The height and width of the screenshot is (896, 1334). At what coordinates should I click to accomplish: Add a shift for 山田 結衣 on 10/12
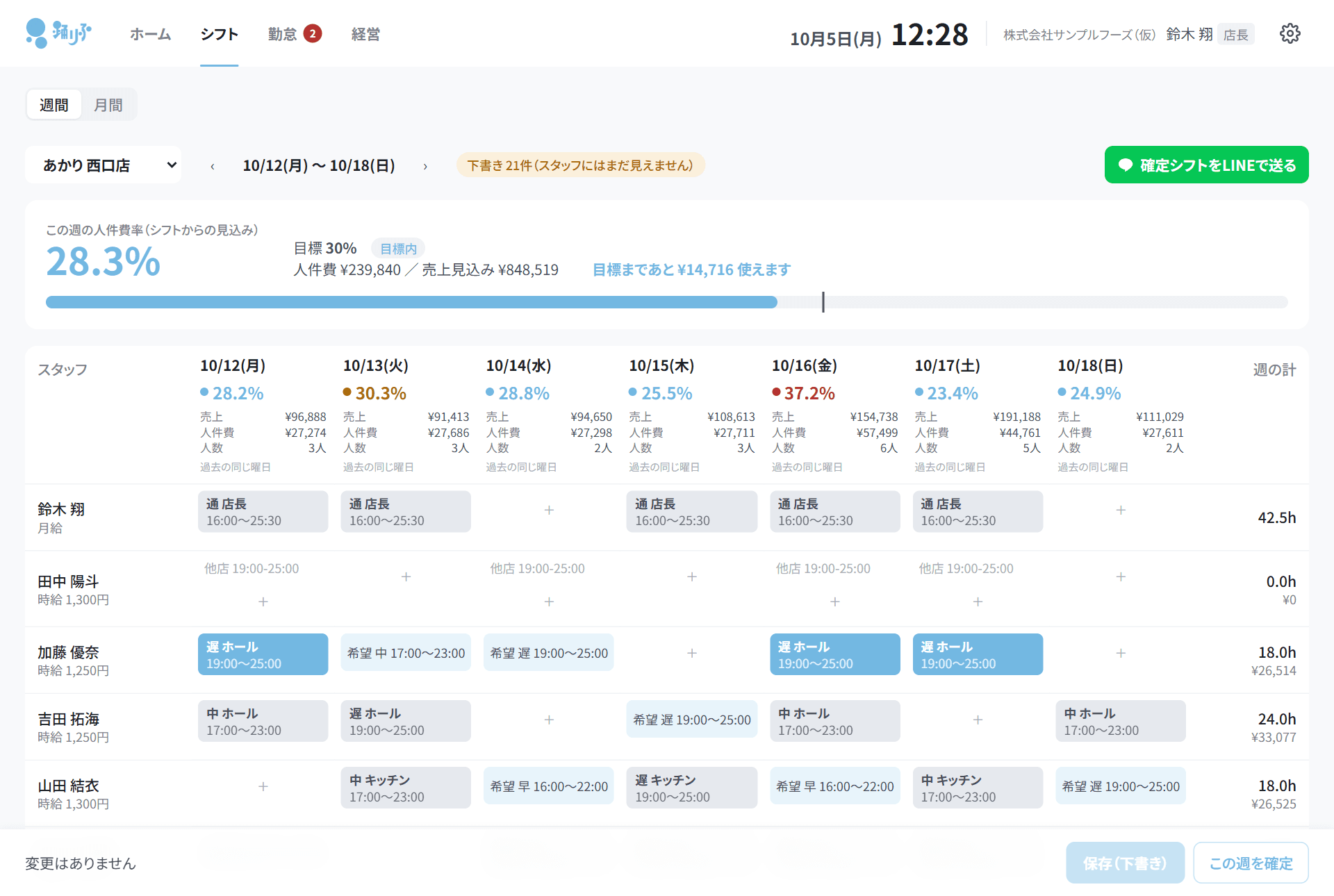(x=263, y=787)
